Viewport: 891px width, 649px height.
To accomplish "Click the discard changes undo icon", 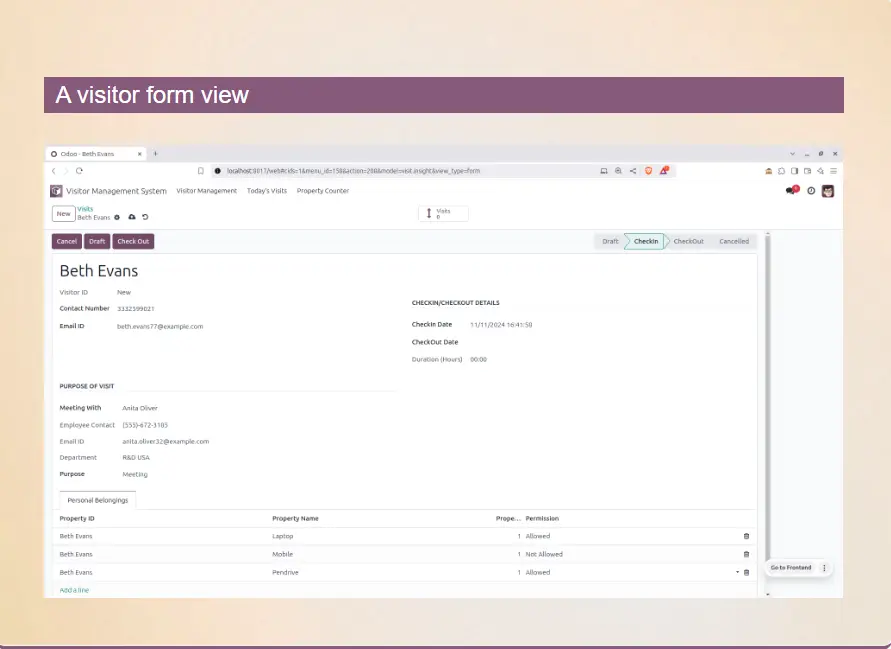I will pos(145,217).
